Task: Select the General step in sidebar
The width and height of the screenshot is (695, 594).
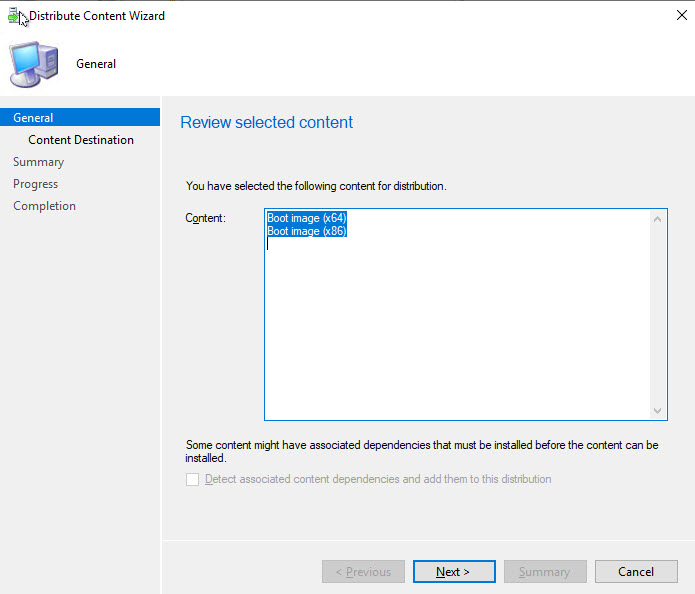Action: click(34, 118)
